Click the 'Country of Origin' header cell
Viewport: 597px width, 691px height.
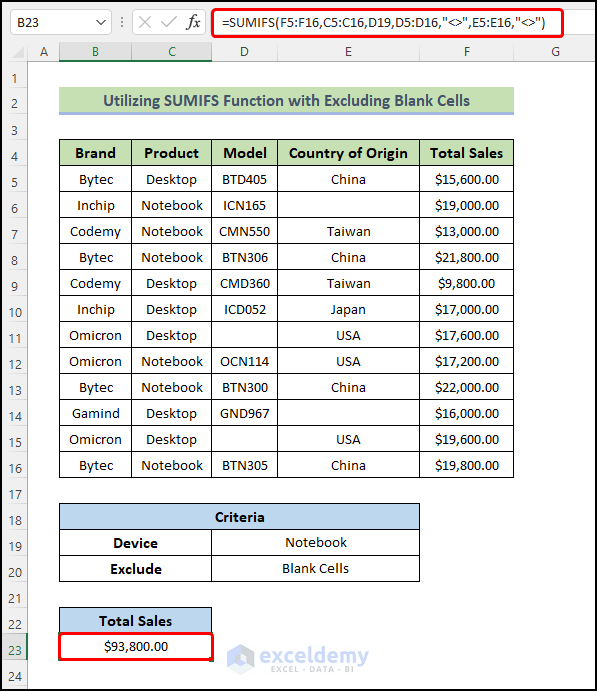pos(349,153)
